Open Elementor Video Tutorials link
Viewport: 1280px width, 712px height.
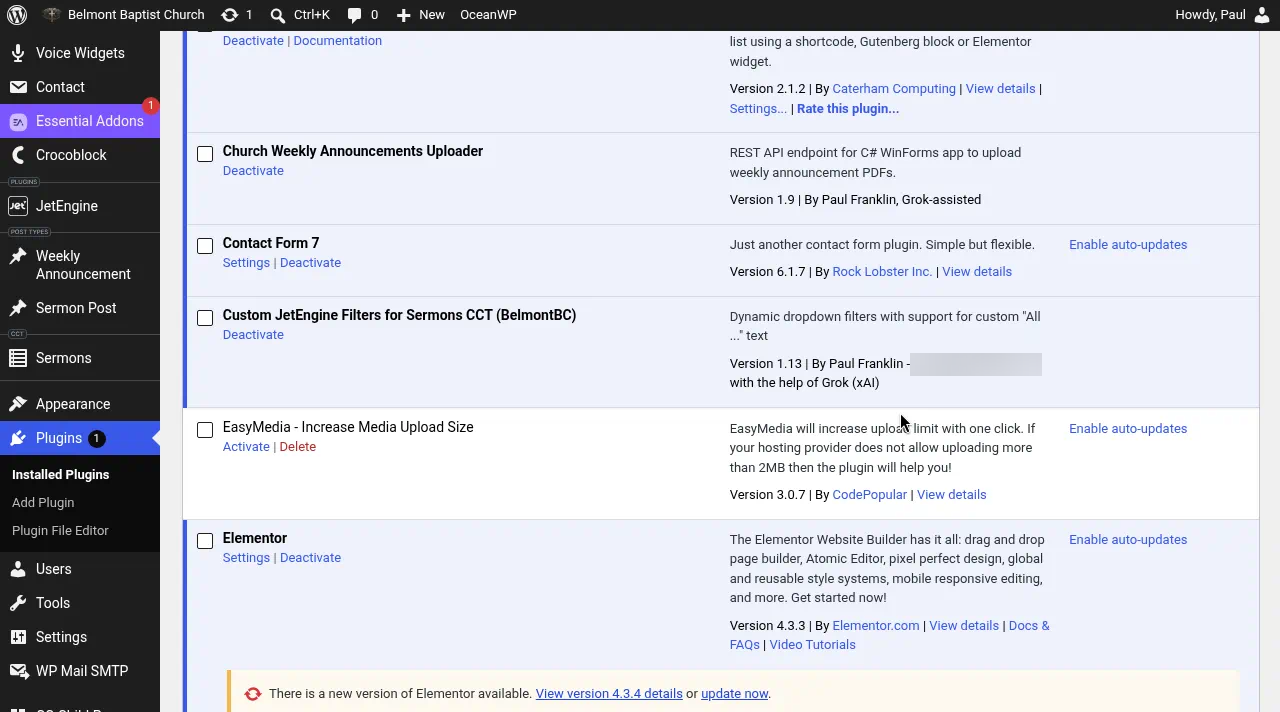pyautogui.click(x=812, y=645)
